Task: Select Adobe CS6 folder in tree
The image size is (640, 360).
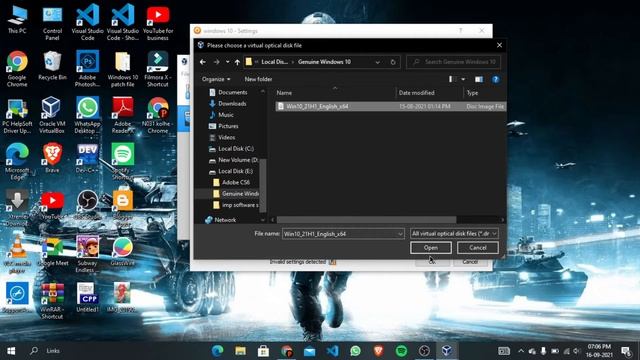Action: (236, 182)
